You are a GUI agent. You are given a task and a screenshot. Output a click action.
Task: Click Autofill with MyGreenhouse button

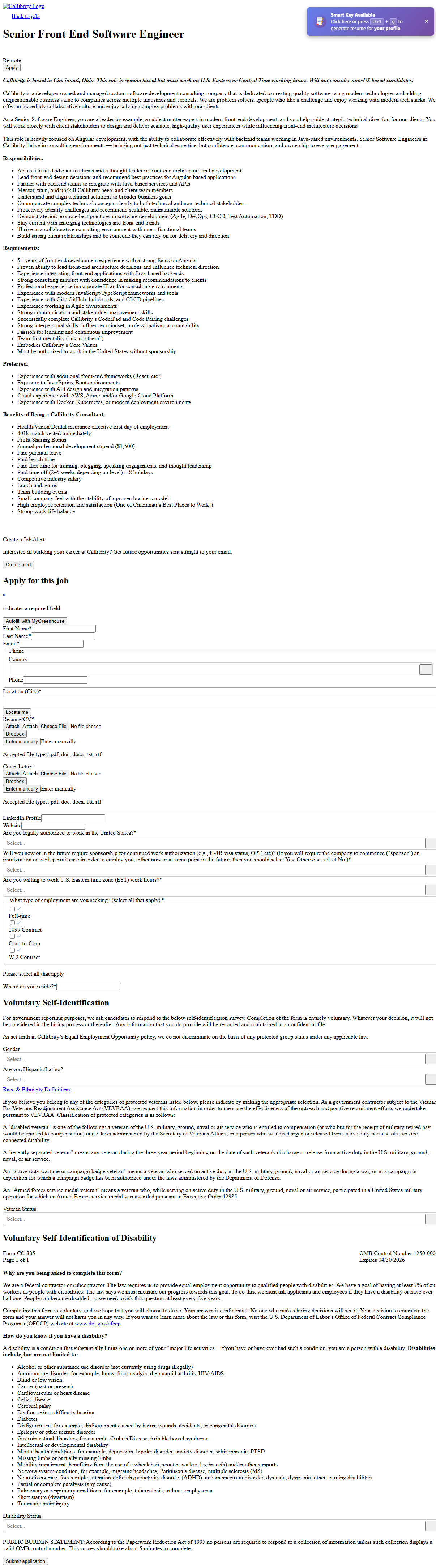click(35, 621)
